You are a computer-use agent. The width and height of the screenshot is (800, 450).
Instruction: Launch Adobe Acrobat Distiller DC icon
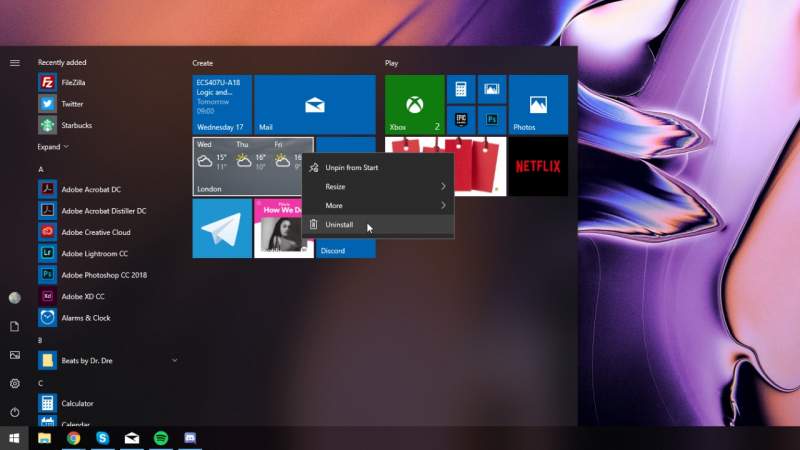pos(47,211)
